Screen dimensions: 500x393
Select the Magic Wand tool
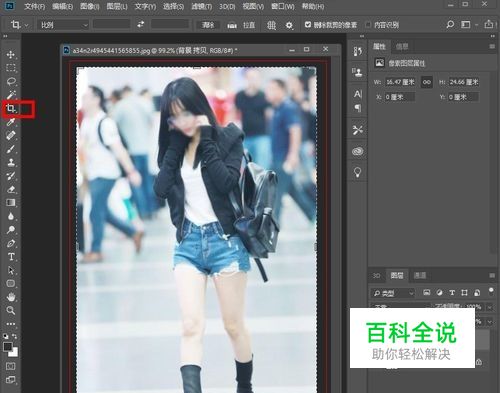coord(11,95)
